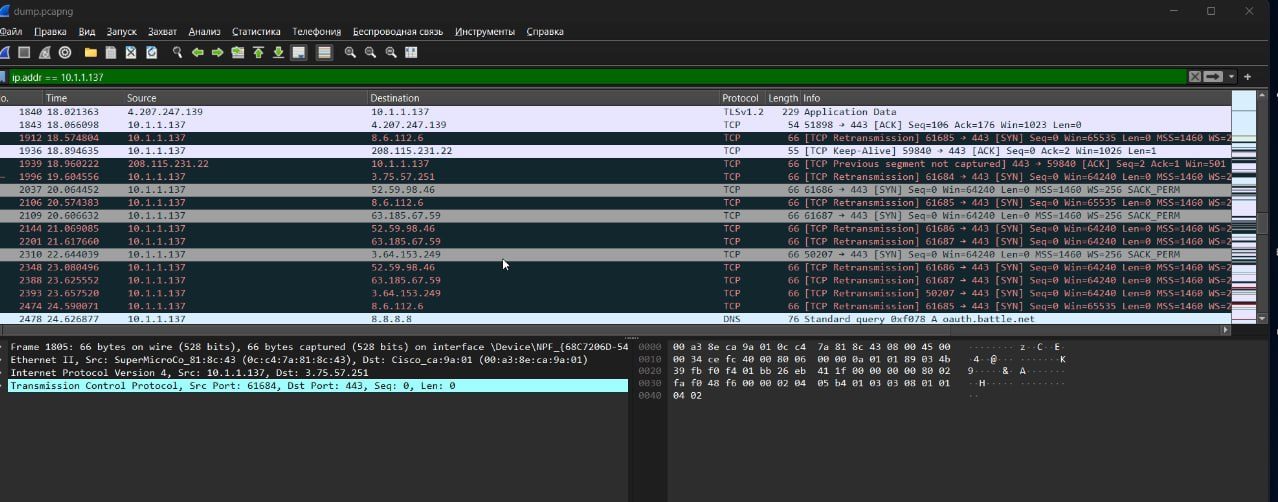
Task: Open the Статистика menu
Action: (258, 32)
